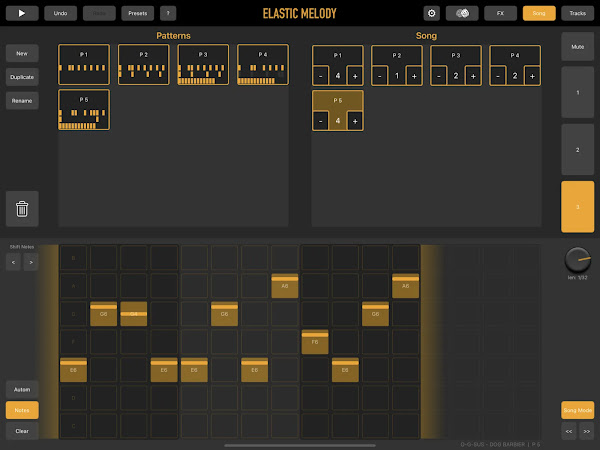
Task: Go to previous pattern with << button
Action: pyautogui.click(x=569, y=431)
